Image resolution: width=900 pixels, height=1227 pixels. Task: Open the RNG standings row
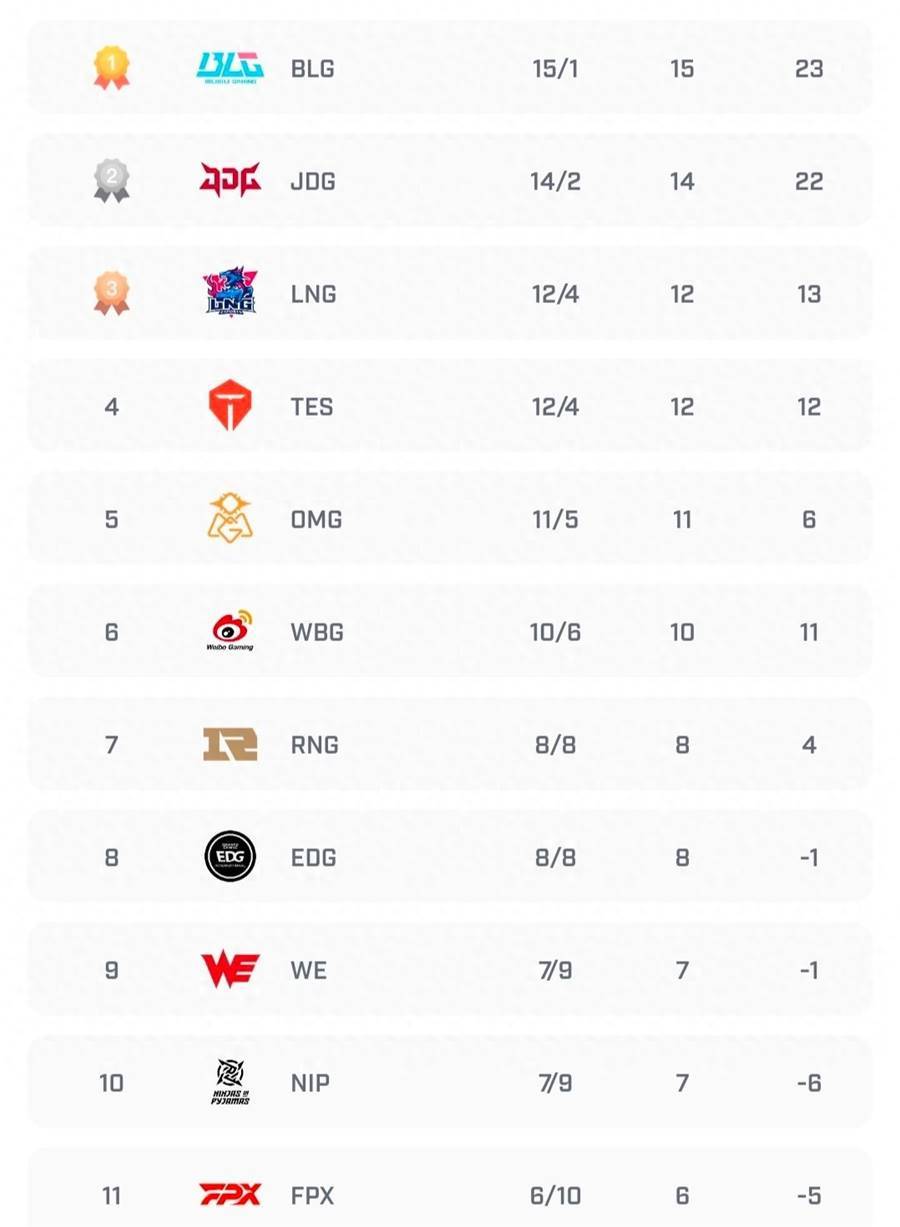(450, 744)
